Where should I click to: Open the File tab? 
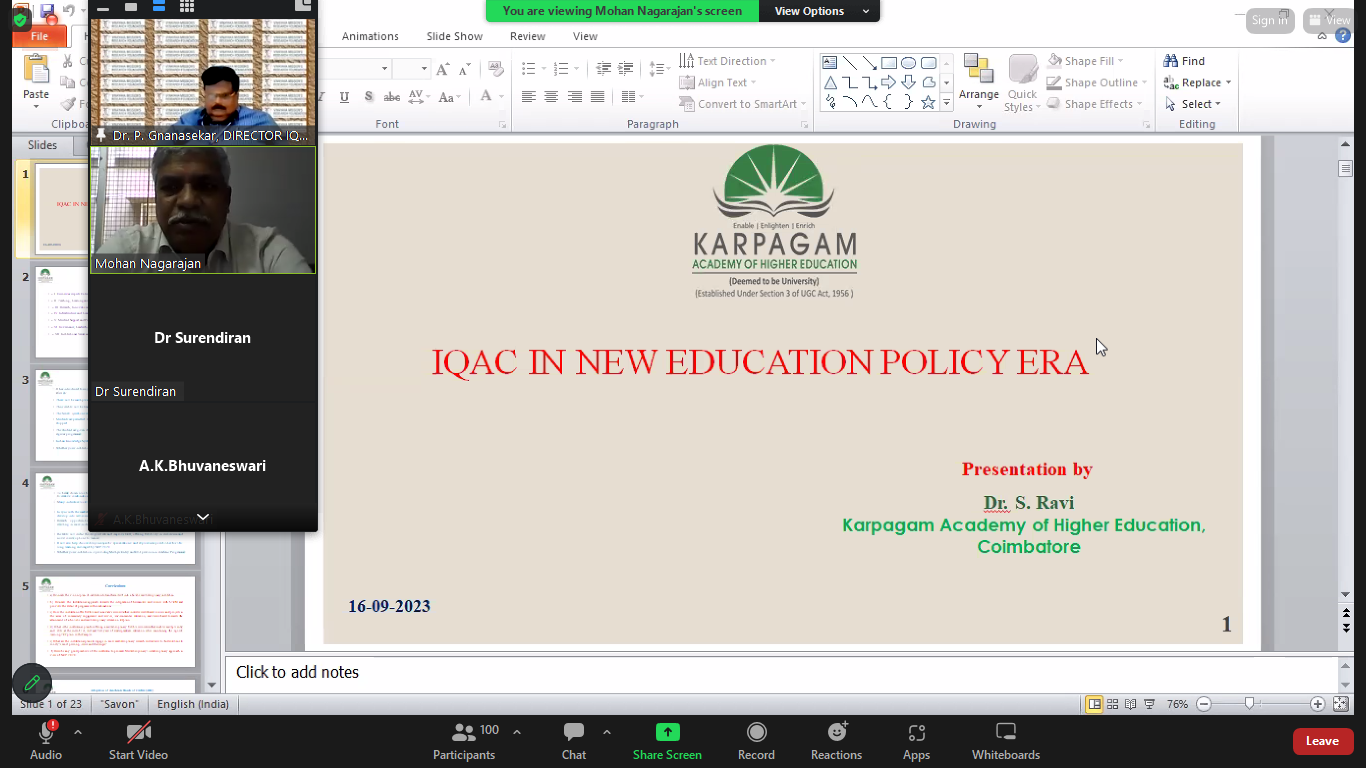tap(39, 36)
